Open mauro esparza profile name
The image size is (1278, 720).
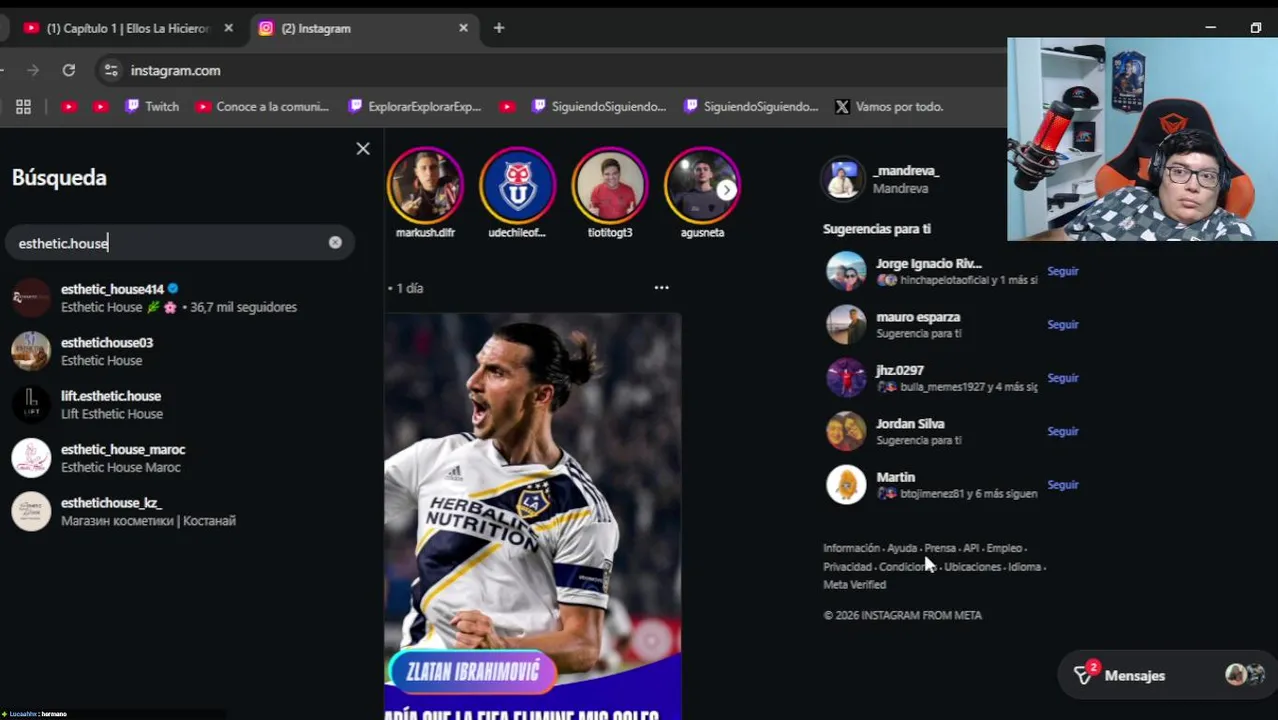(918, 317)
